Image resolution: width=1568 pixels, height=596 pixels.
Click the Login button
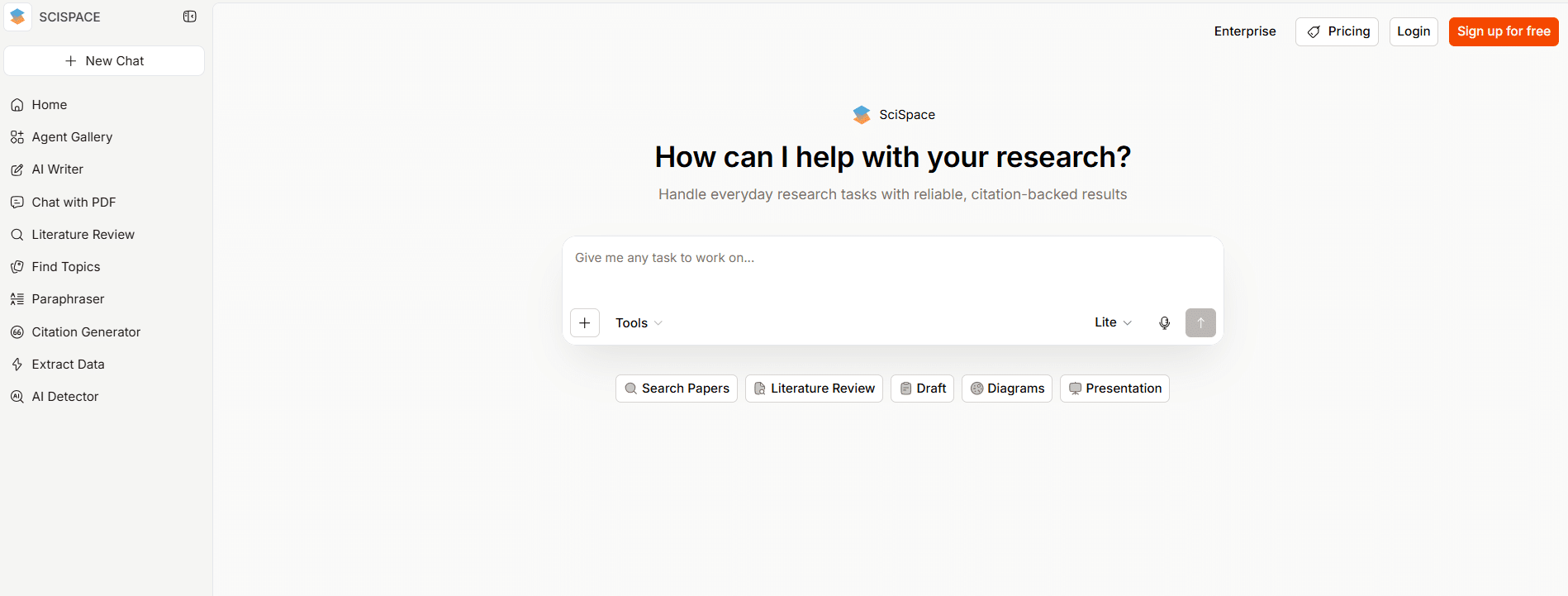[1414, 31]
